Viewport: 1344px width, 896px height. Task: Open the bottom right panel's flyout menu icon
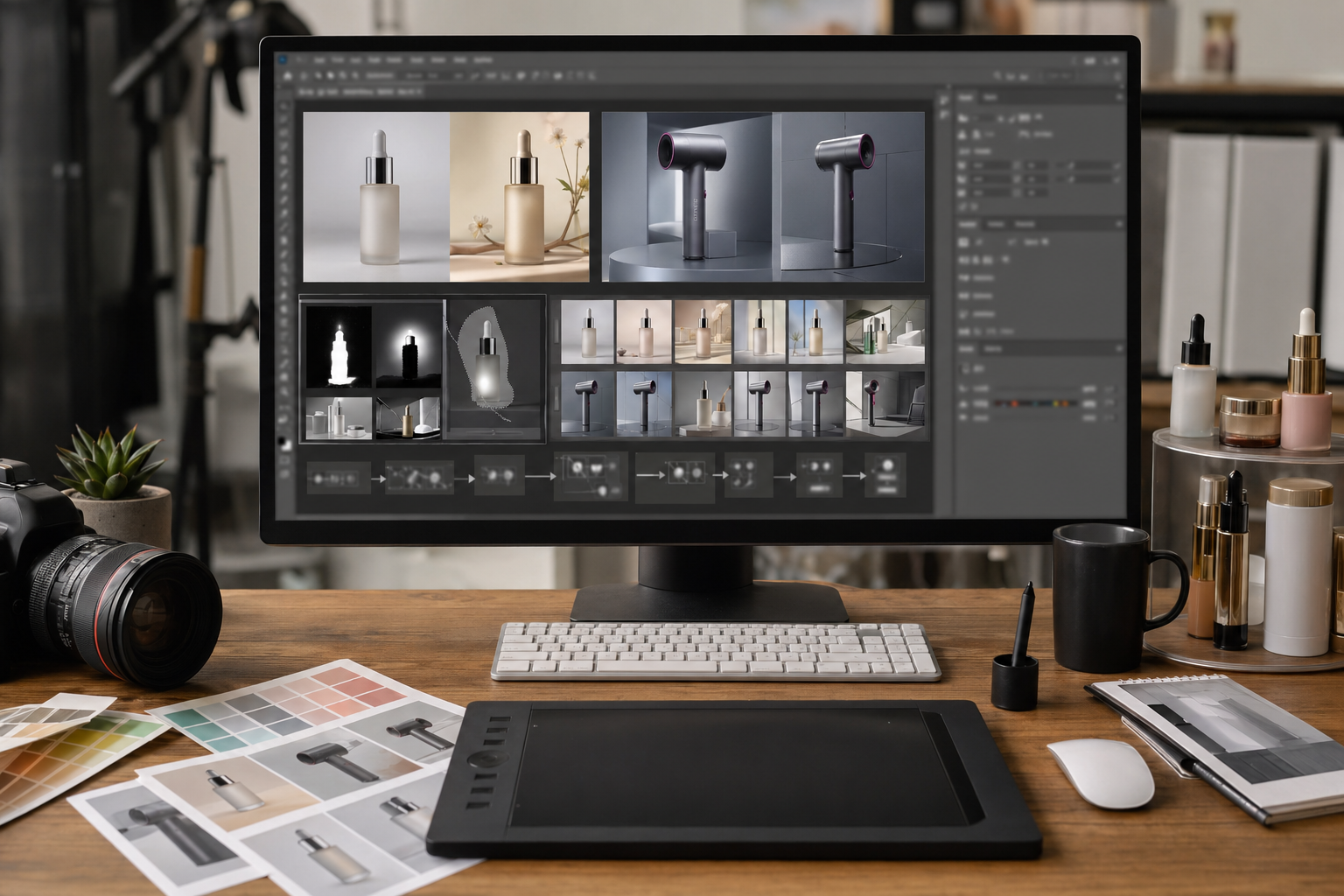click(1119, 348)
